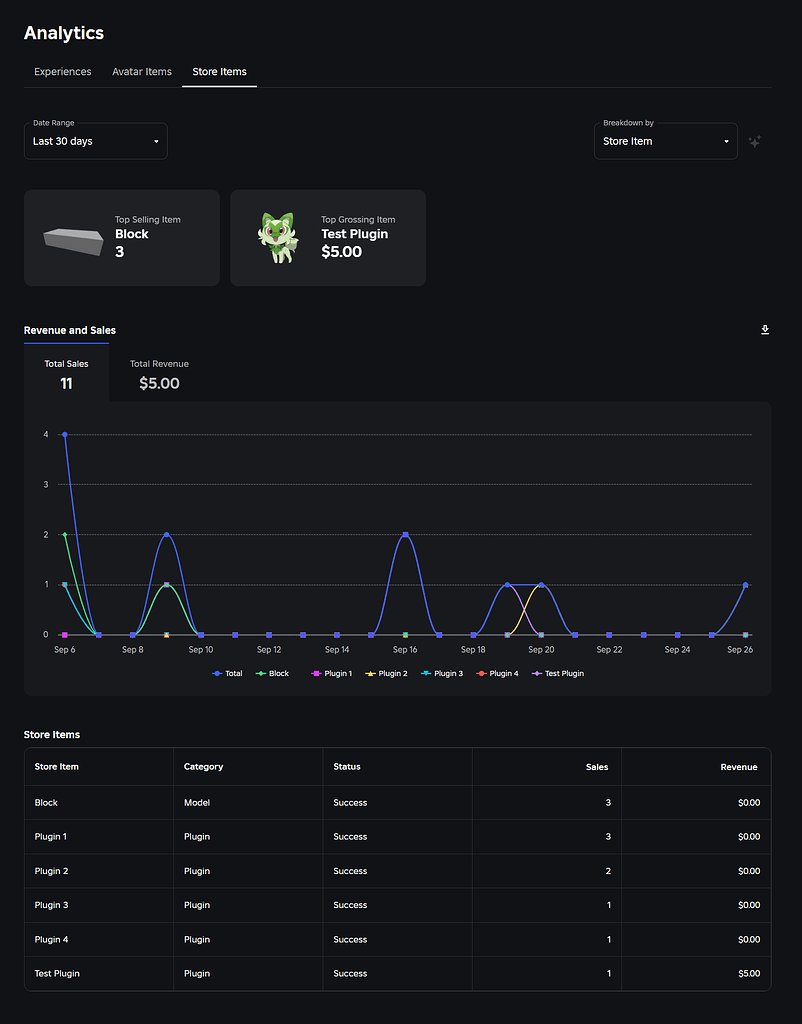This screenshot has height=1024, width=802.
Task: Click the gray cube icon on Top Selling Item card
Action: pos(72,238)
